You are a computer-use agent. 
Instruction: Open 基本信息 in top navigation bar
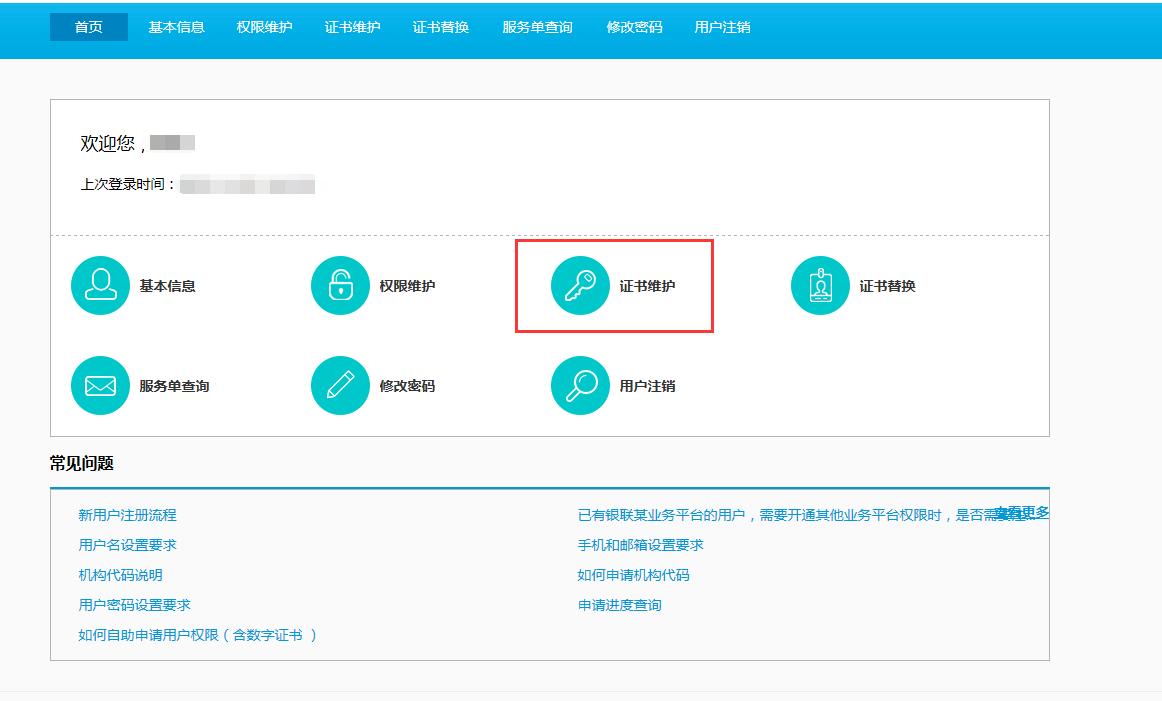[x=176, y=27]
